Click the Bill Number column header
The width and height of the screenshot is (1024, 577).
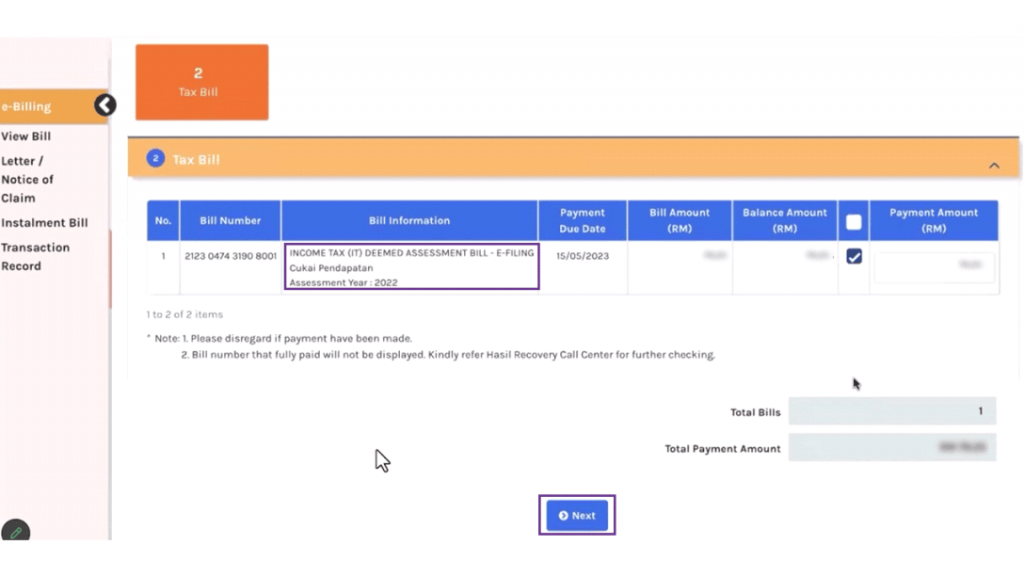point(231,221)
